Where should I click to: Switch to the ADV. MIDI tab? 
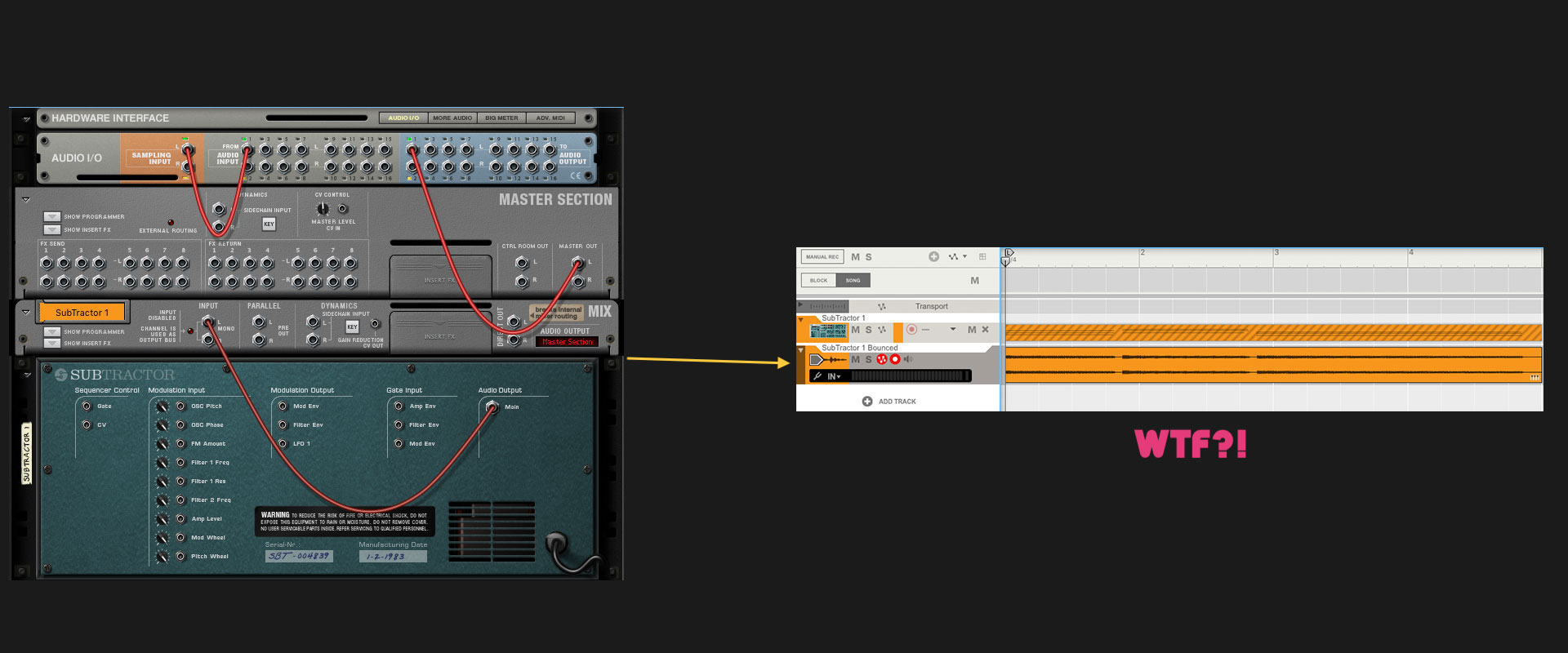550,118
